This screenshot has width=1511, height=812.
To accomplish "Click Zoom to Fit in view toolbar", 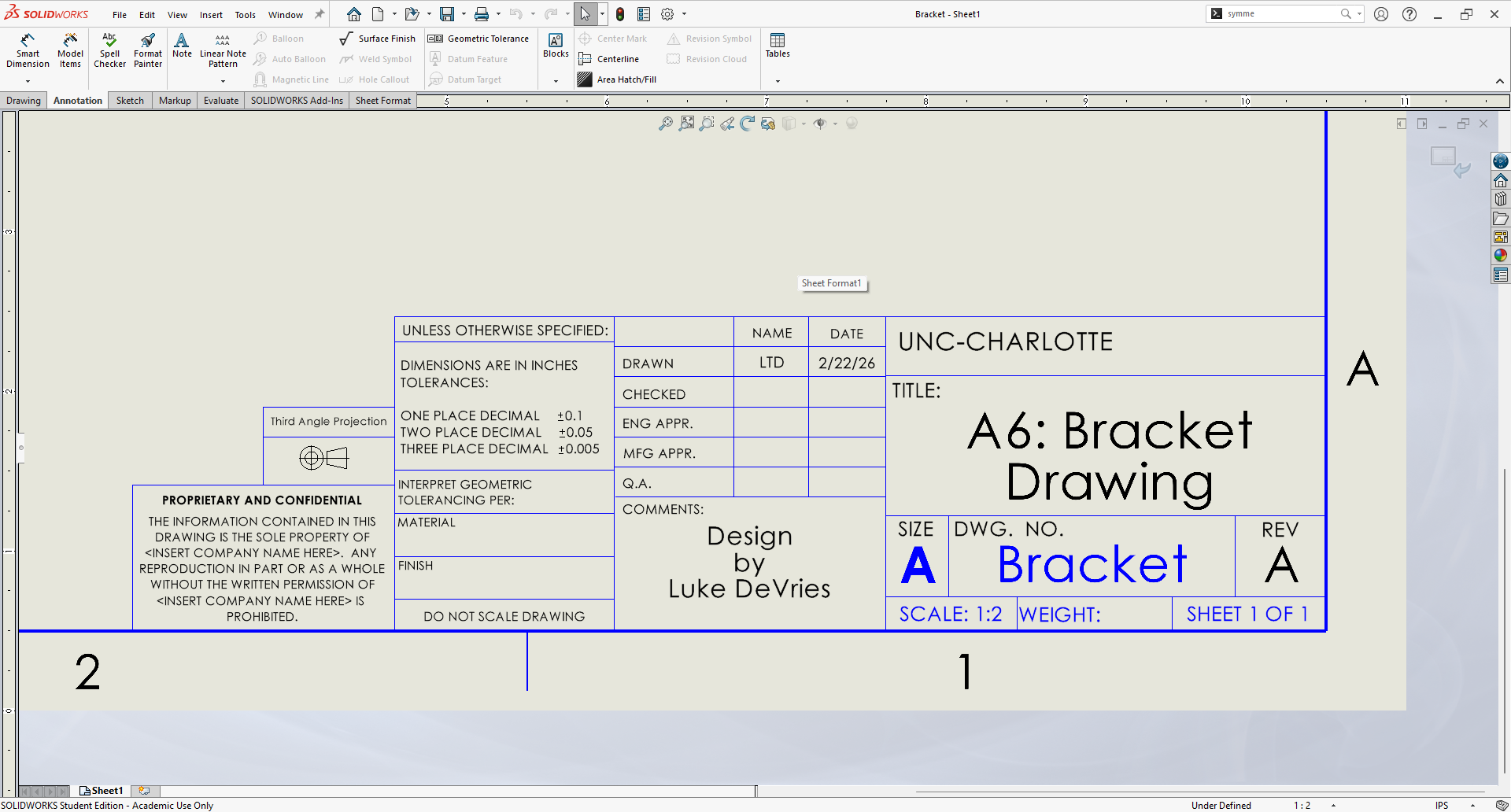I will [x=666, y=124].
